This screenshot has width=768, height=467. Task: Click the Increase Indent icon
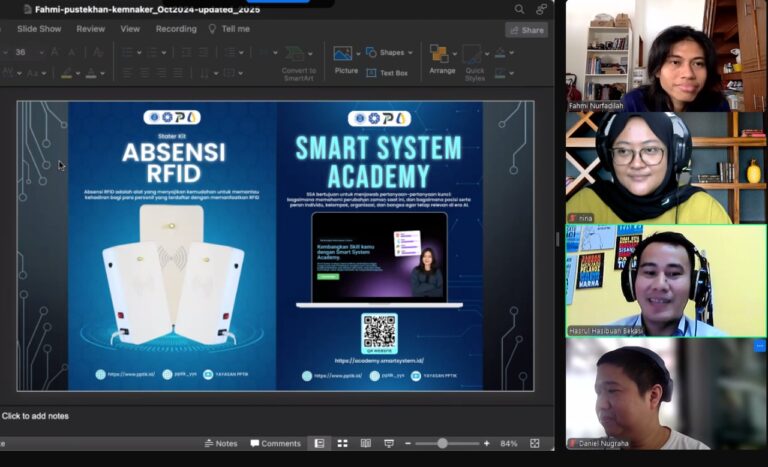point(203,52)
